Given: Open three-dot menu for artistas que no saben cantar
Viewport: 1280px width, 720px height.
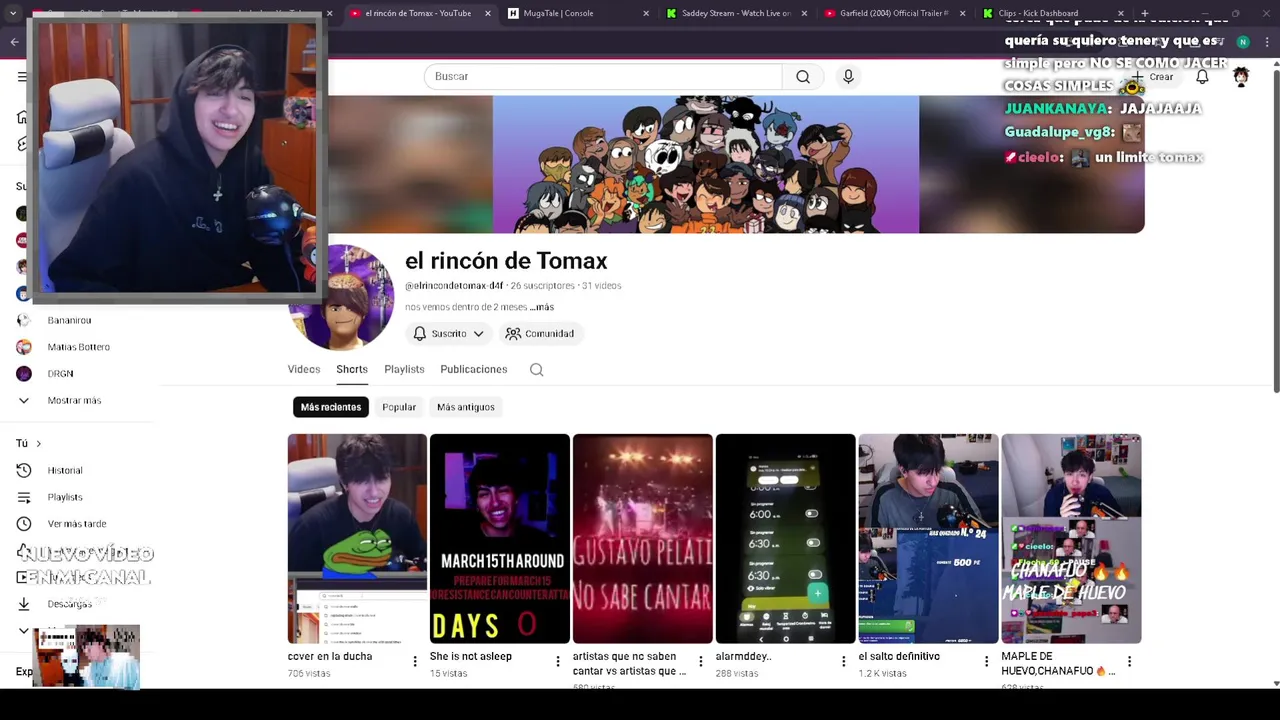Looking at the screenshot, I should click(701, 661).
